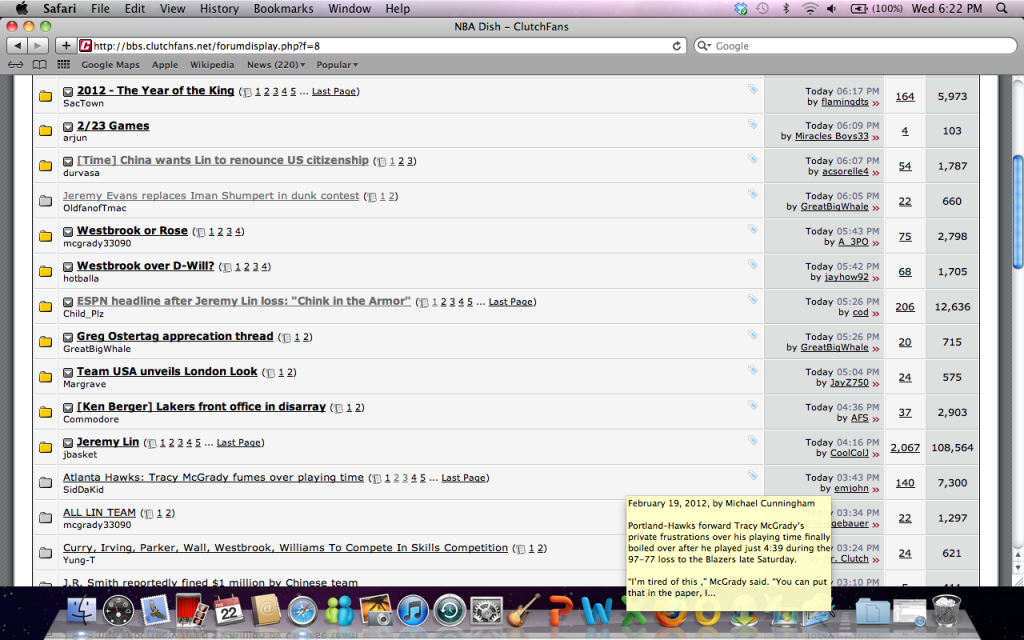1024x640 pixels.
Task: Open thread 'Greg Ostertag apprecation thread'
Action: 175,336
